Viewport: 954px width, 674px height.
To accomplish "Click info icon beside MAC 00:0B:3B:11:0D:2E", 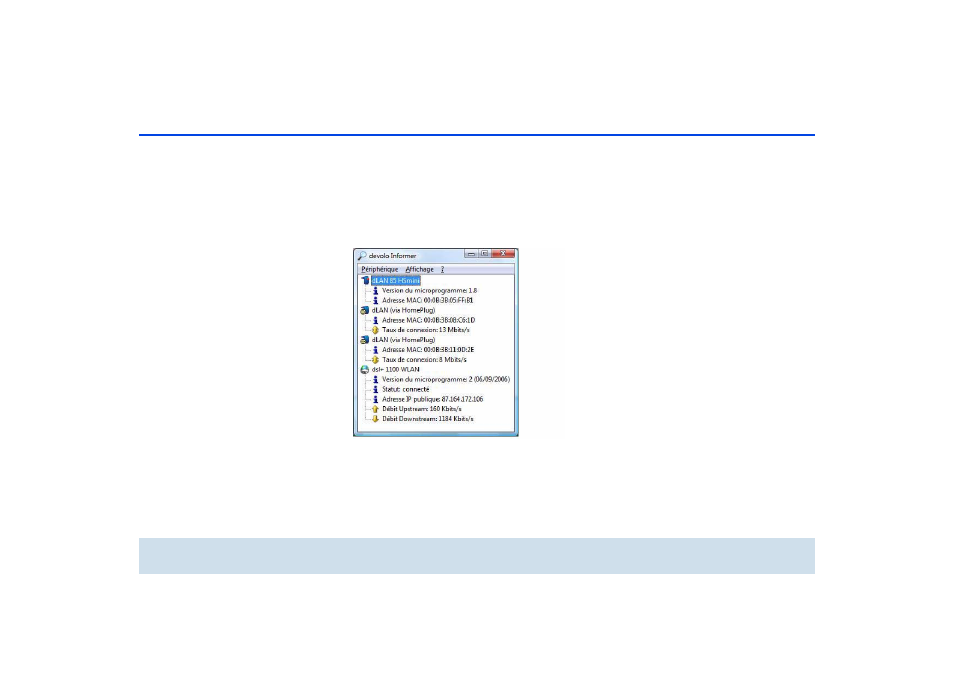I will [x=375, y=350].
